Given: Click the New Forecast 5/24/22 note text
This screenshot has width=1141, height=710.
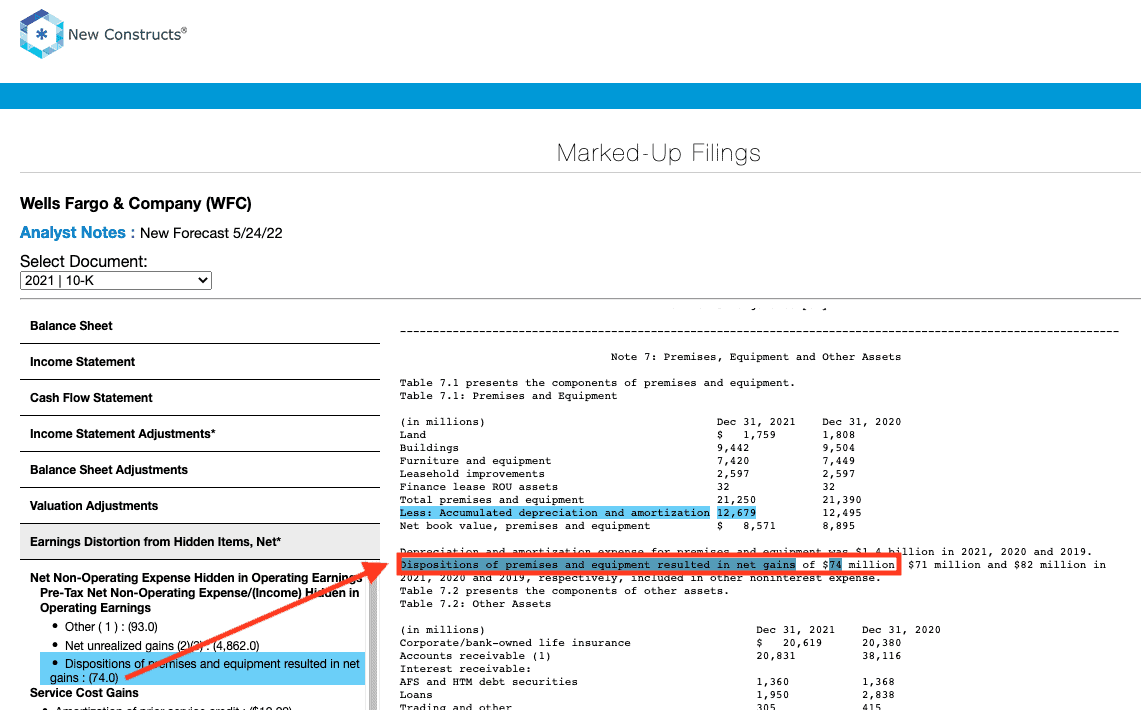Looking at the screenshot, I should tap(211, 234).
